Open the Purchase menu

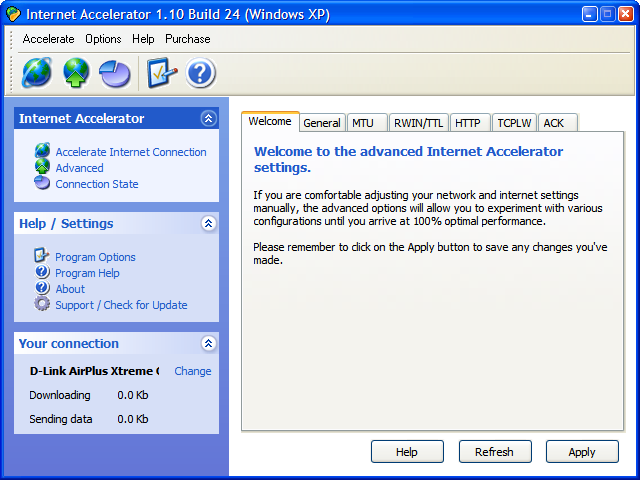[x=188, y=39]
